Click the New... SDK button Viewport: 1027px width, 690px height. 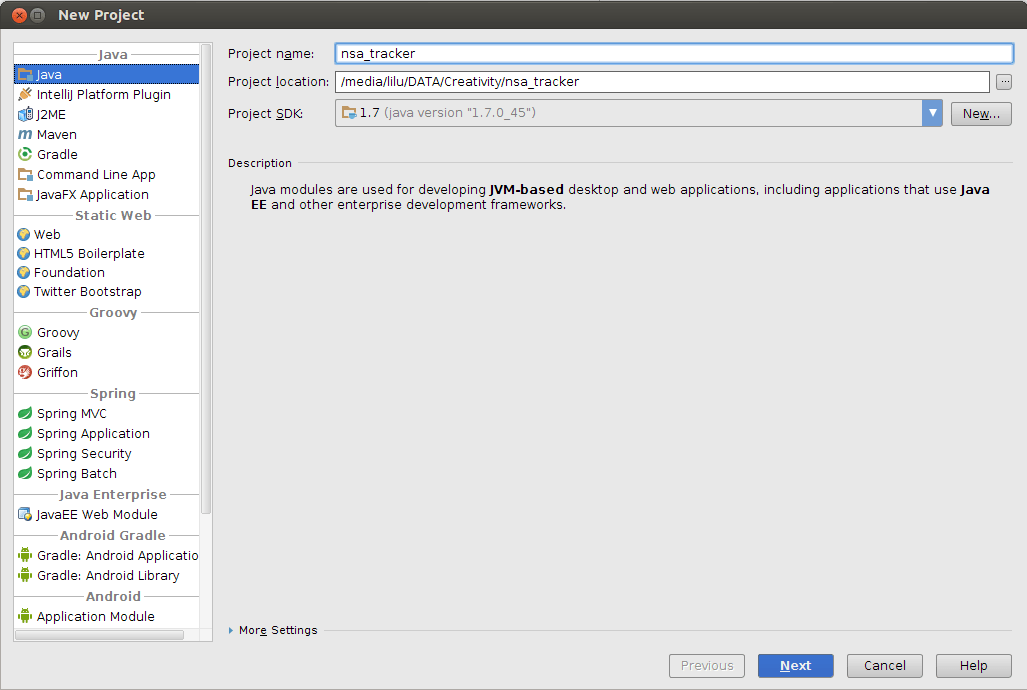[981, 113]
